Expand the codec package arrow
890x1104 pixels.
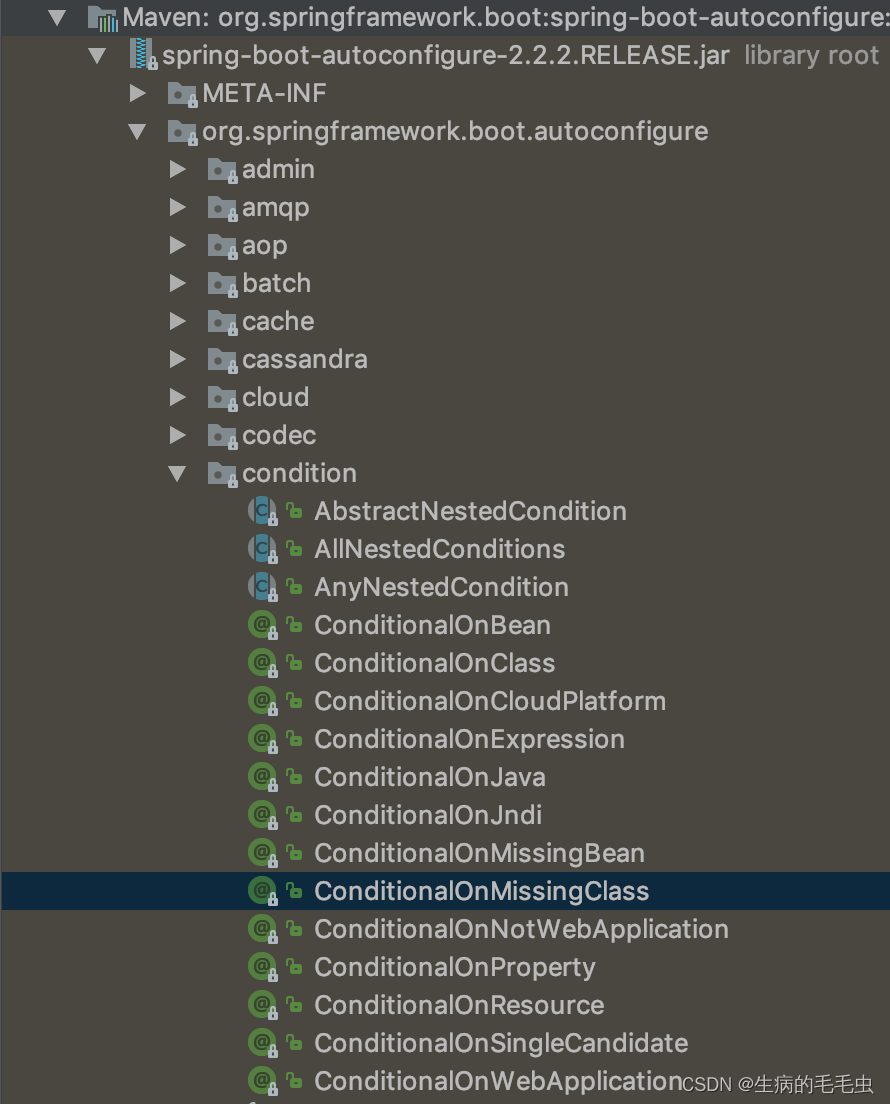coord(178,435)
